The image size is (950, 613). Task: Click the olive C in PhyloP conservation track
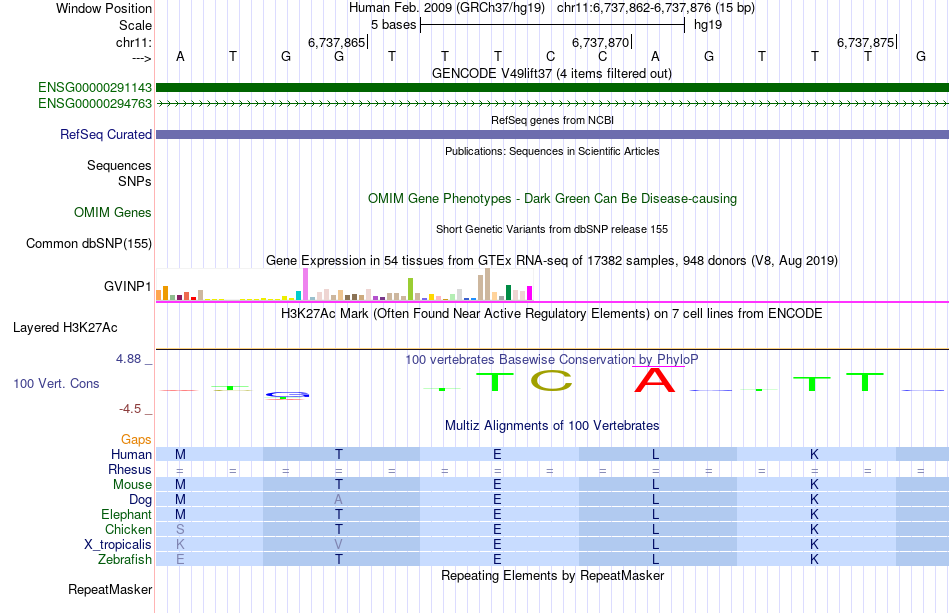click(551, 380)
